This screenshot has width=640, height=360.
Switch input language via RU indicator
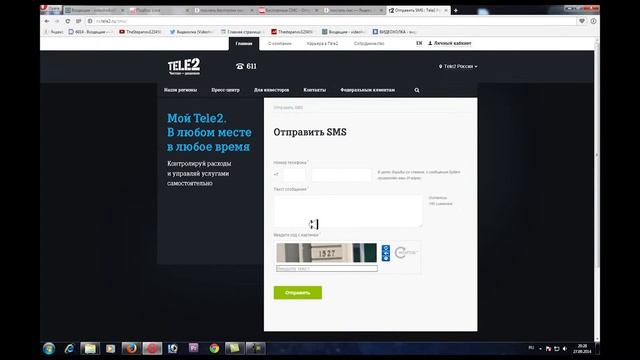click(x=531, y=348)
